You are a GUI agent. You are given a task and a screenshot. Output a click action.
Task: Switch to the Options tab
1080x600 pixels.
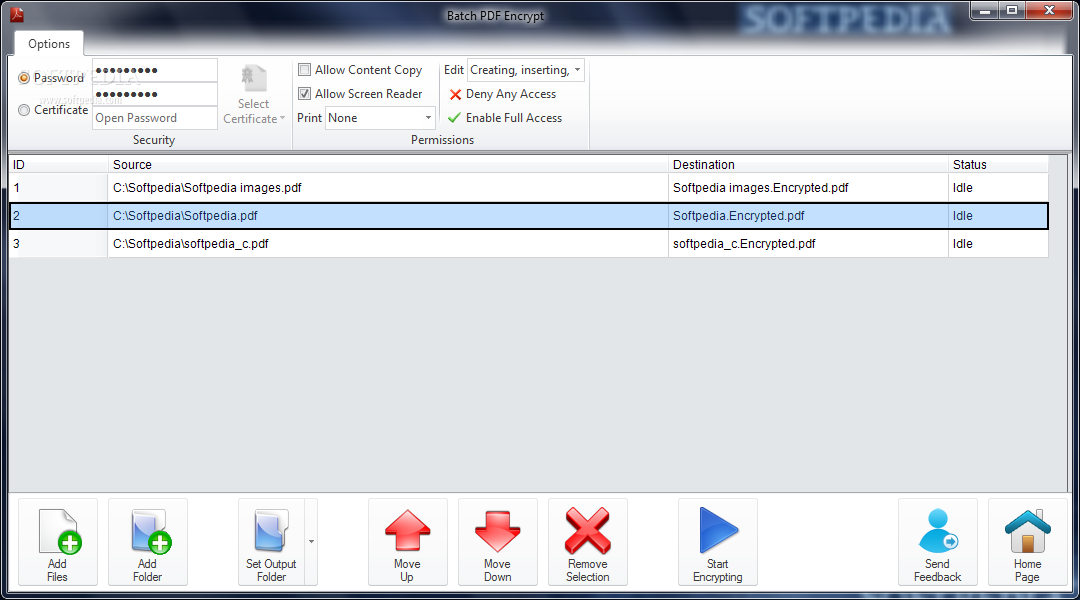[x=49, y=43]
